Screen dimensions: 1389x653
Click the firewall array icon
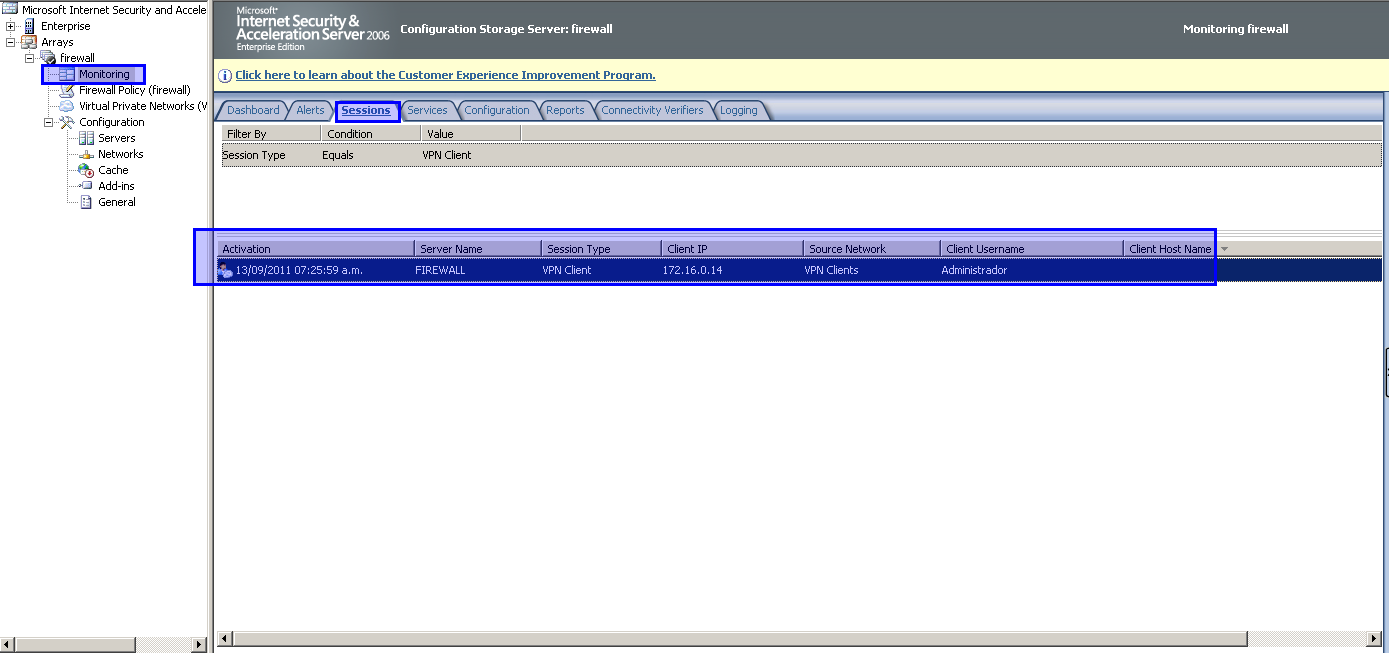click(x=48, y=58)
